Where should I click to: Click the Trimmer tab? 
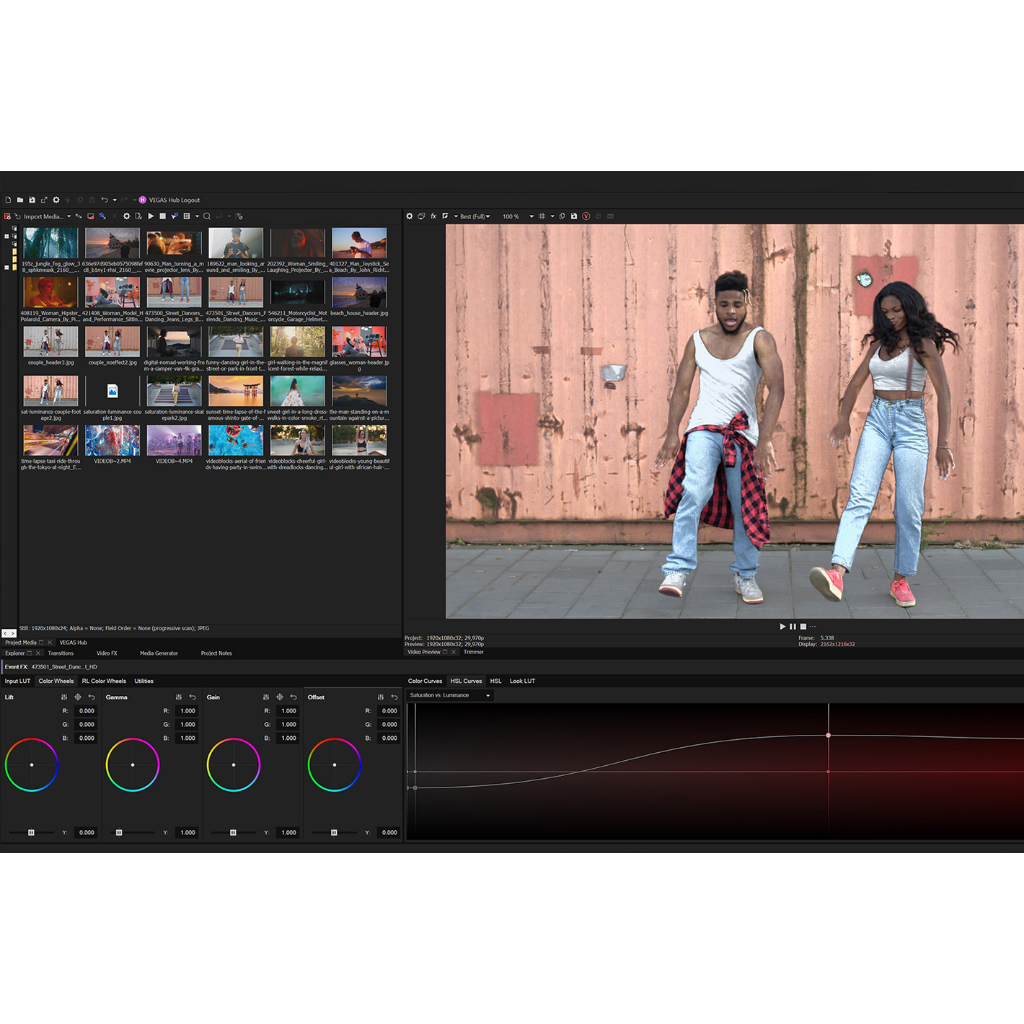pyautogui.click(x=473, y=652)
